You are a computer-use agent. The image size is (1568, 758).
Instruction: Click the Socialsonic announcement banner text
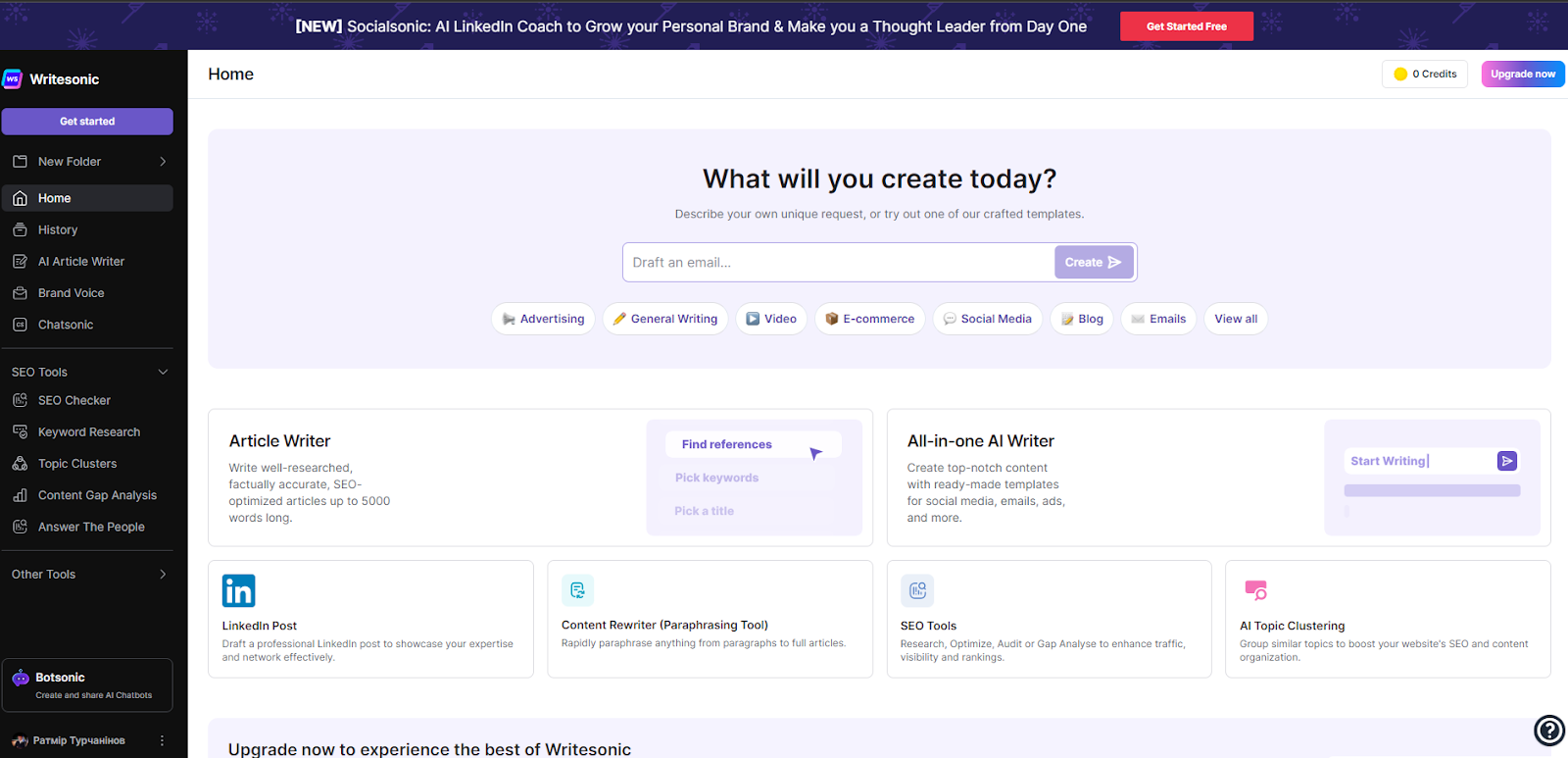tap(691, 26)
